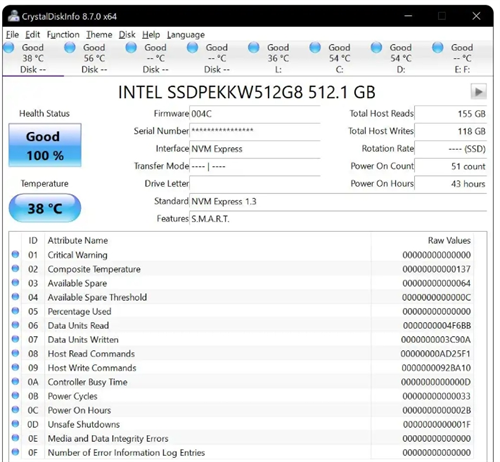Click the status dot for Available Spare Threshold

15,297
